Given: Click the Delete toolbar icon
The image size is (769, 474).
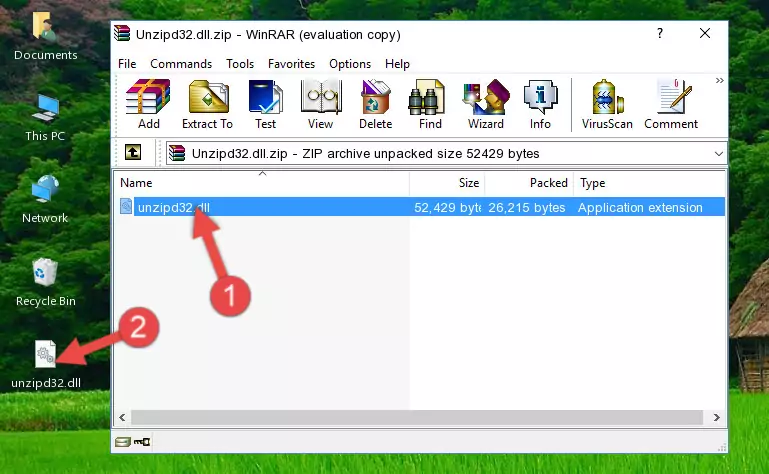Looking at the screenshot, I should point(375,105).
